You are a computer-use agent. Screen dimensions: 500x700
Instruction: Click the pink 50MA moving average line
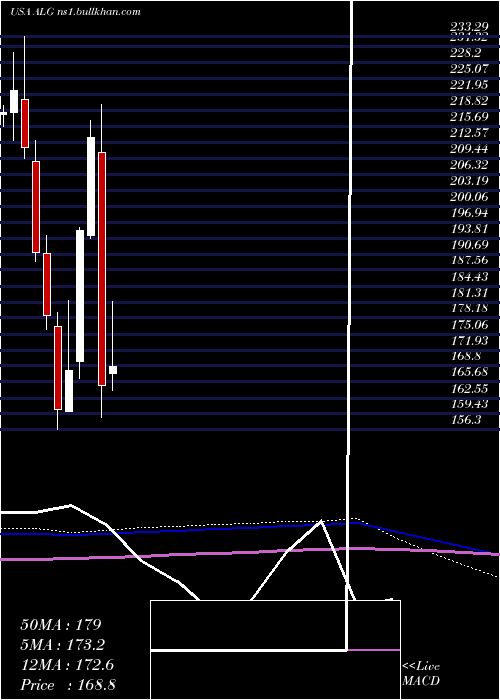click(x=250, y=552)
